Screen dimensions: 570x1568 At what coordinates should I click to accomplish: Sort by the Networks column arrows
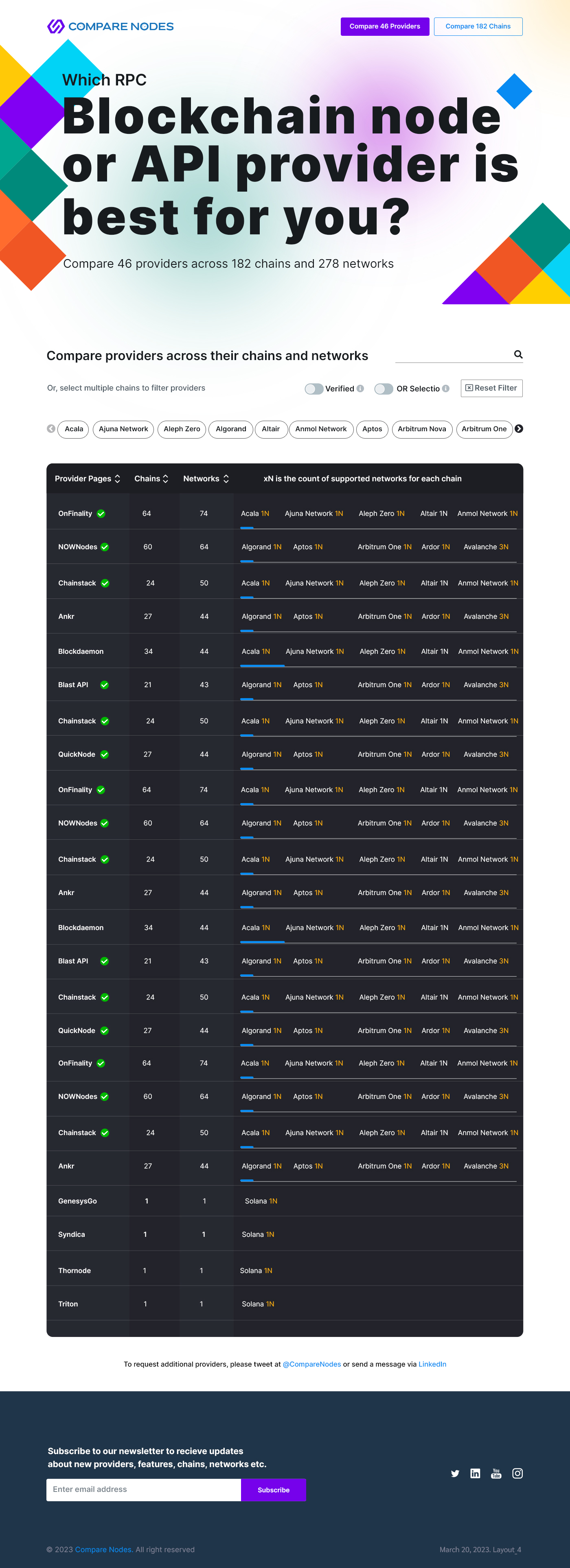click(226, 478)
